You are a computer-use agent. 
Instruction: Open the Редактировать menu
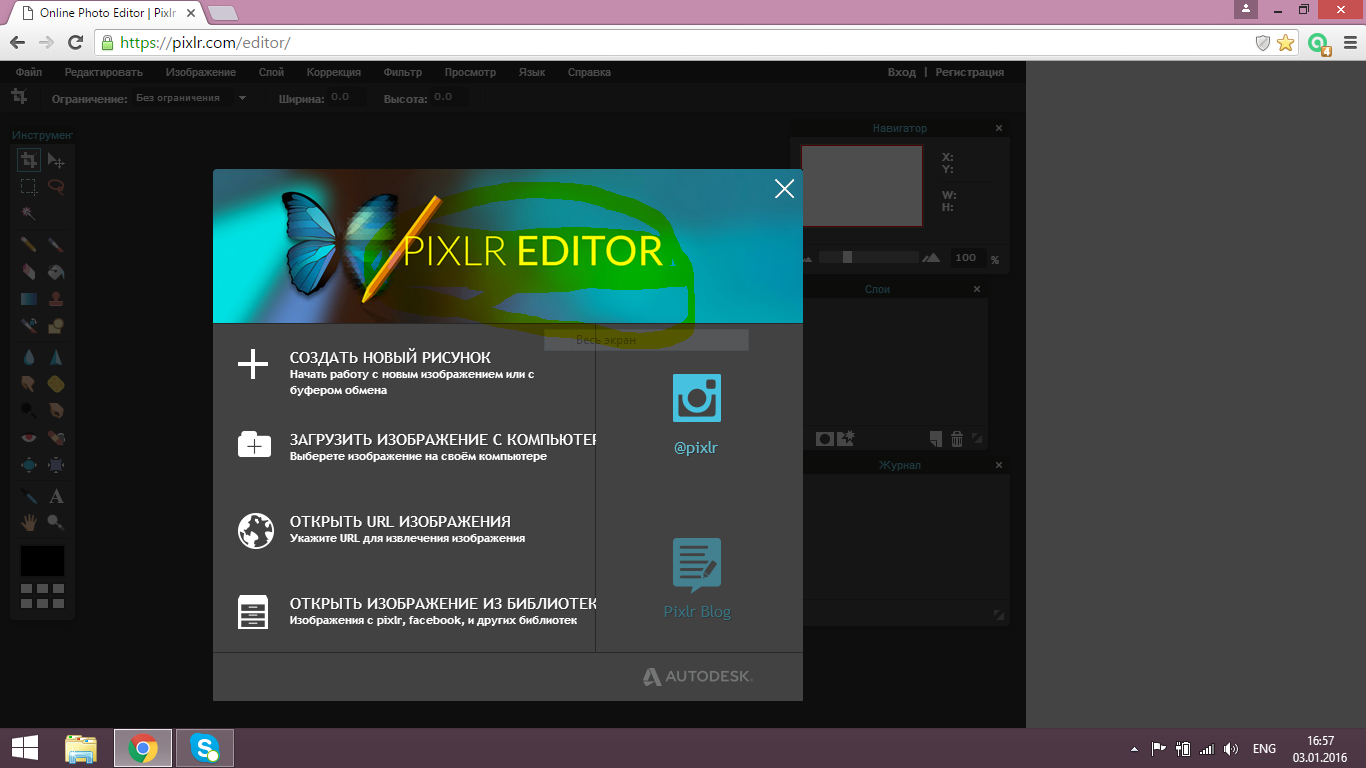tap(104, 72)
